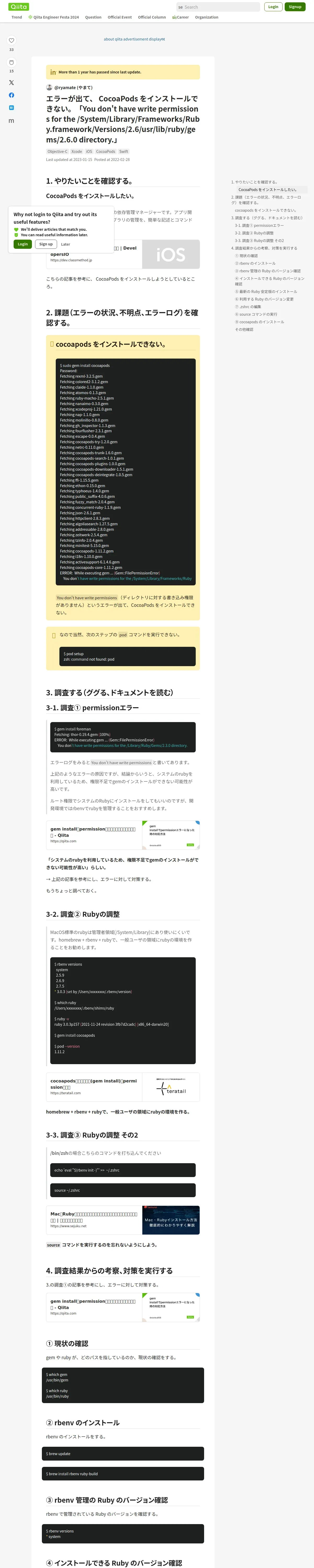The width and height of the screenshot is (314, 1568).
Task: Open the Question tab
Action: 93,17
